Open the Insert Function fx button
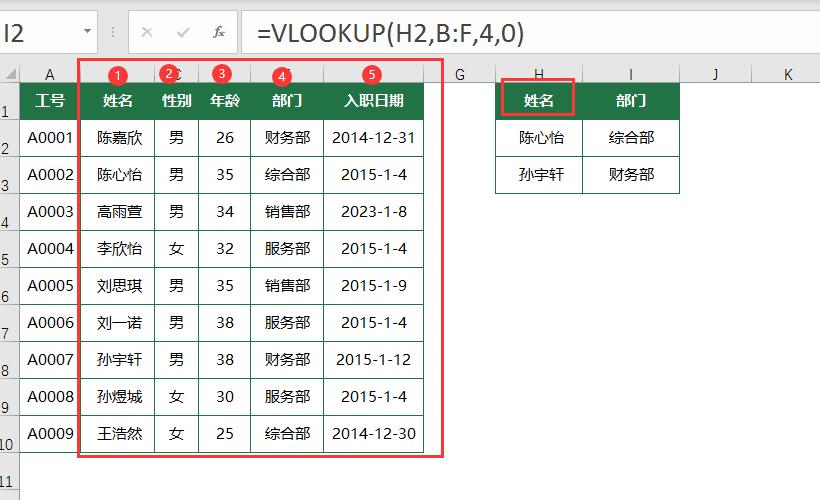 219,32
